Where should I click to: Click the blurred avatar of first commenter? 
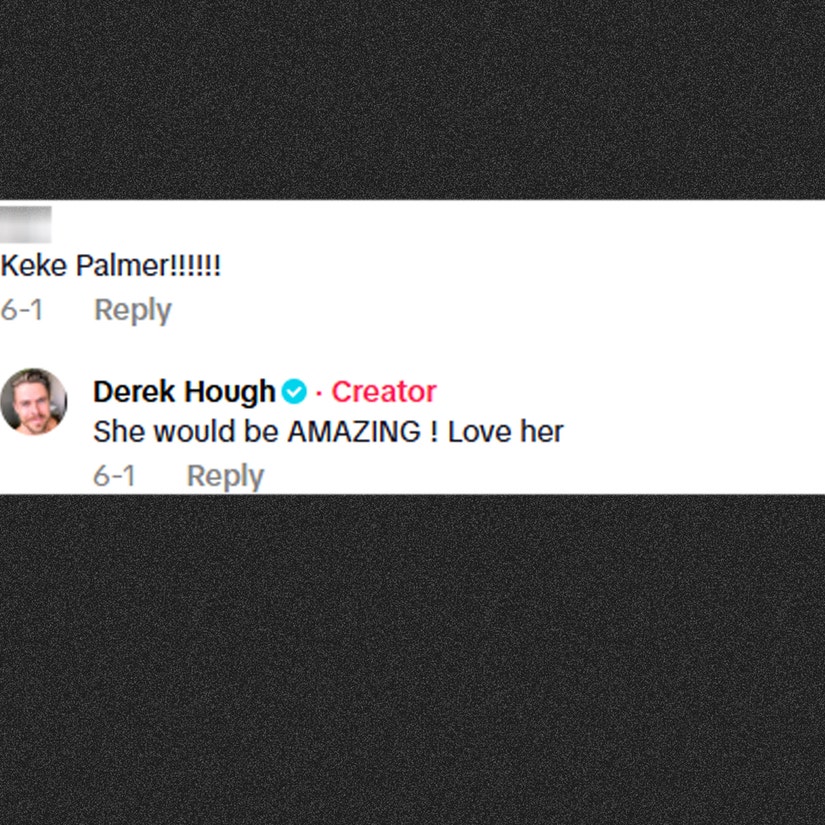(25, 225)
